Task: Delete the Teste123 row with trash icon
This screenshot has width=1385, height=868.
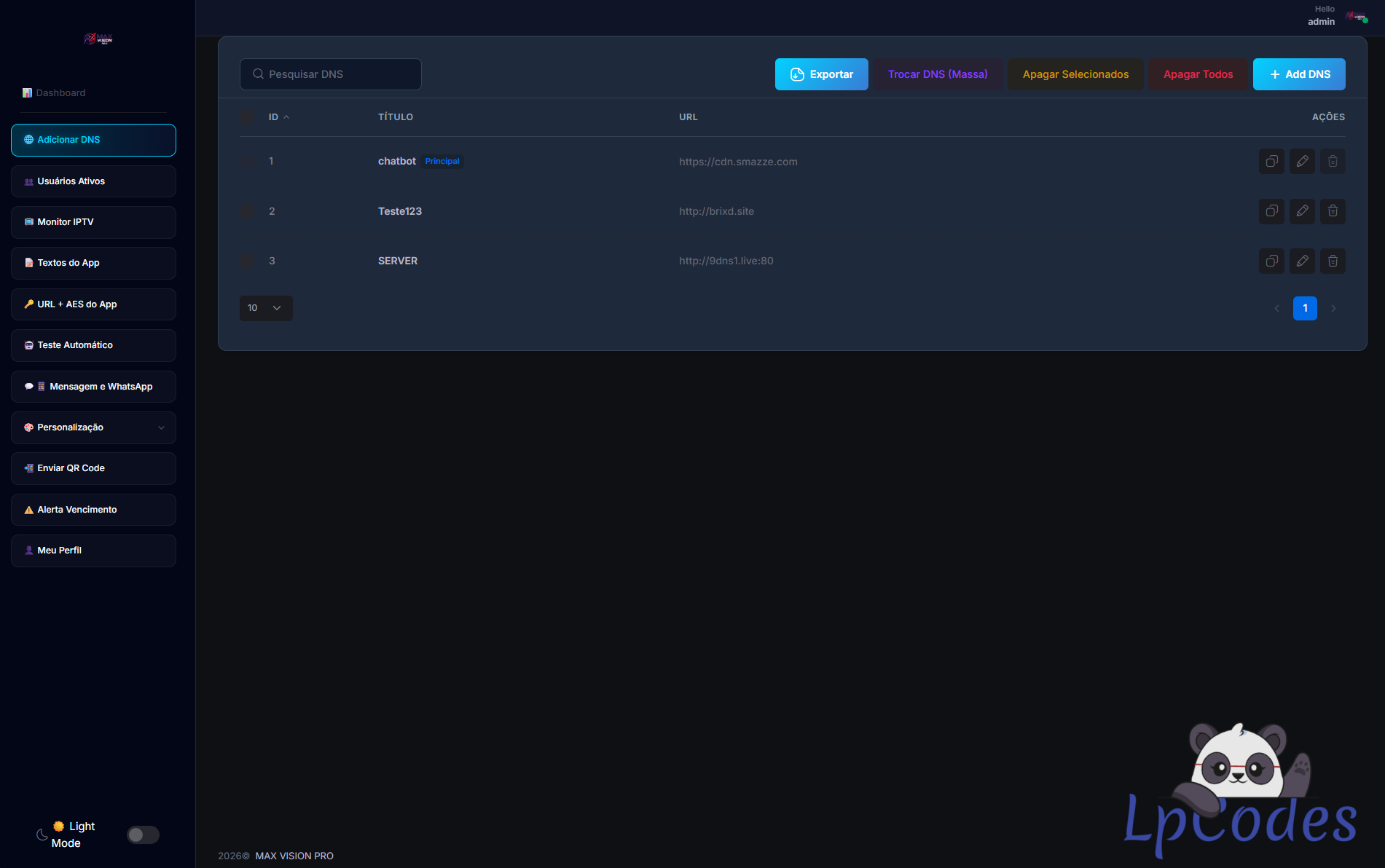Action: (1333, 211)
